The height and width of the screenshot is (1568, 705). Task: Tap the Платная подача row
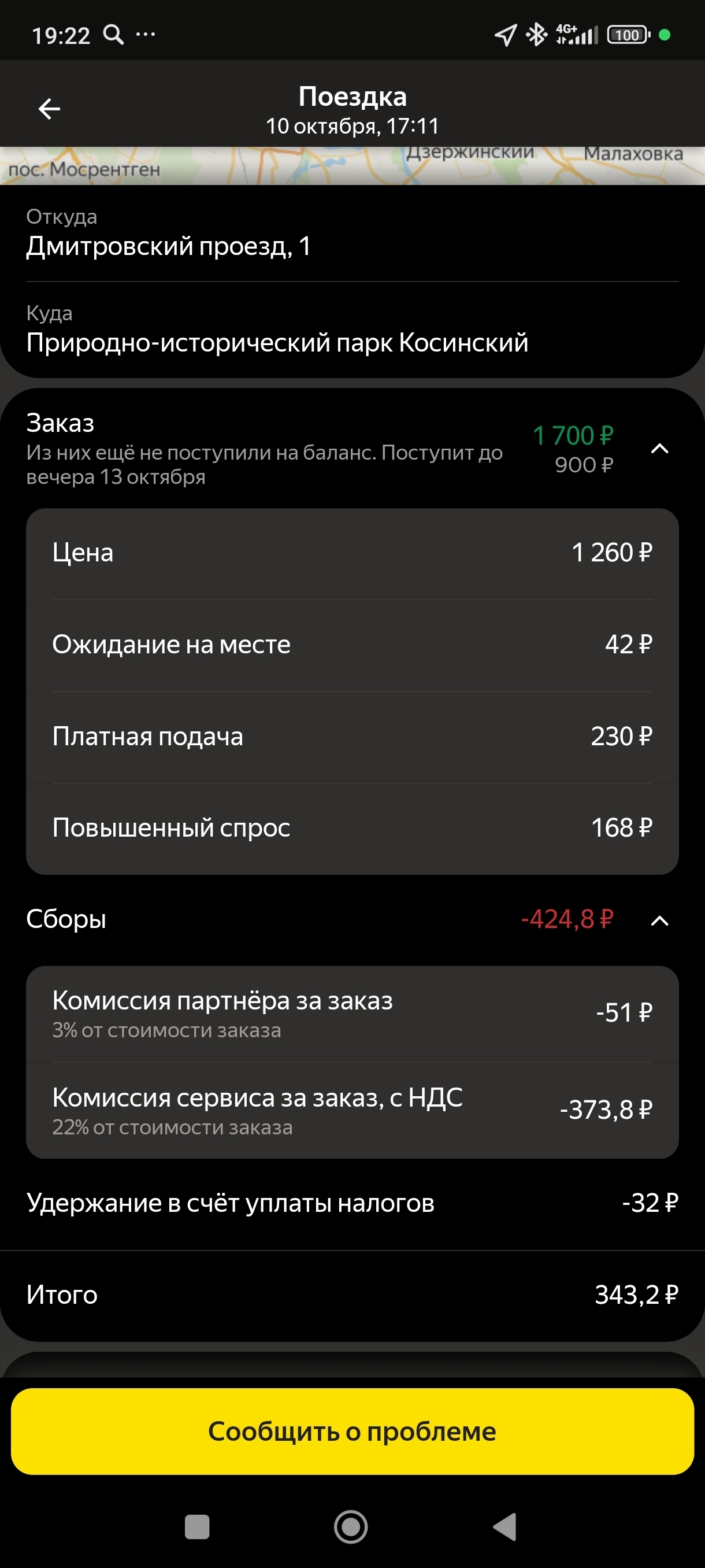[x=352, y=737]
